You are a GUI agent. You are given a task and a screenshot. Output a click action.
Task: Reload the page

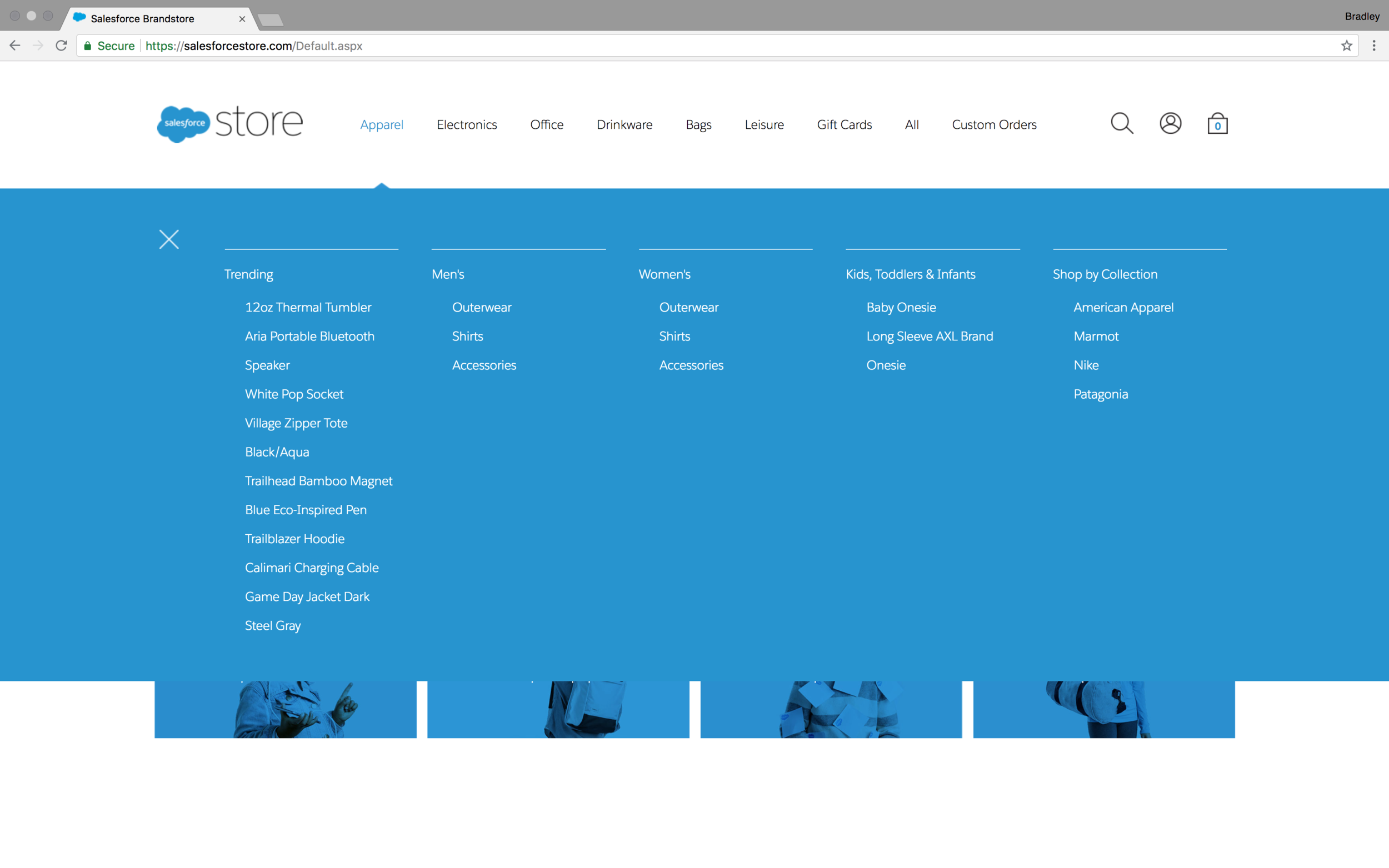[62, 46]
